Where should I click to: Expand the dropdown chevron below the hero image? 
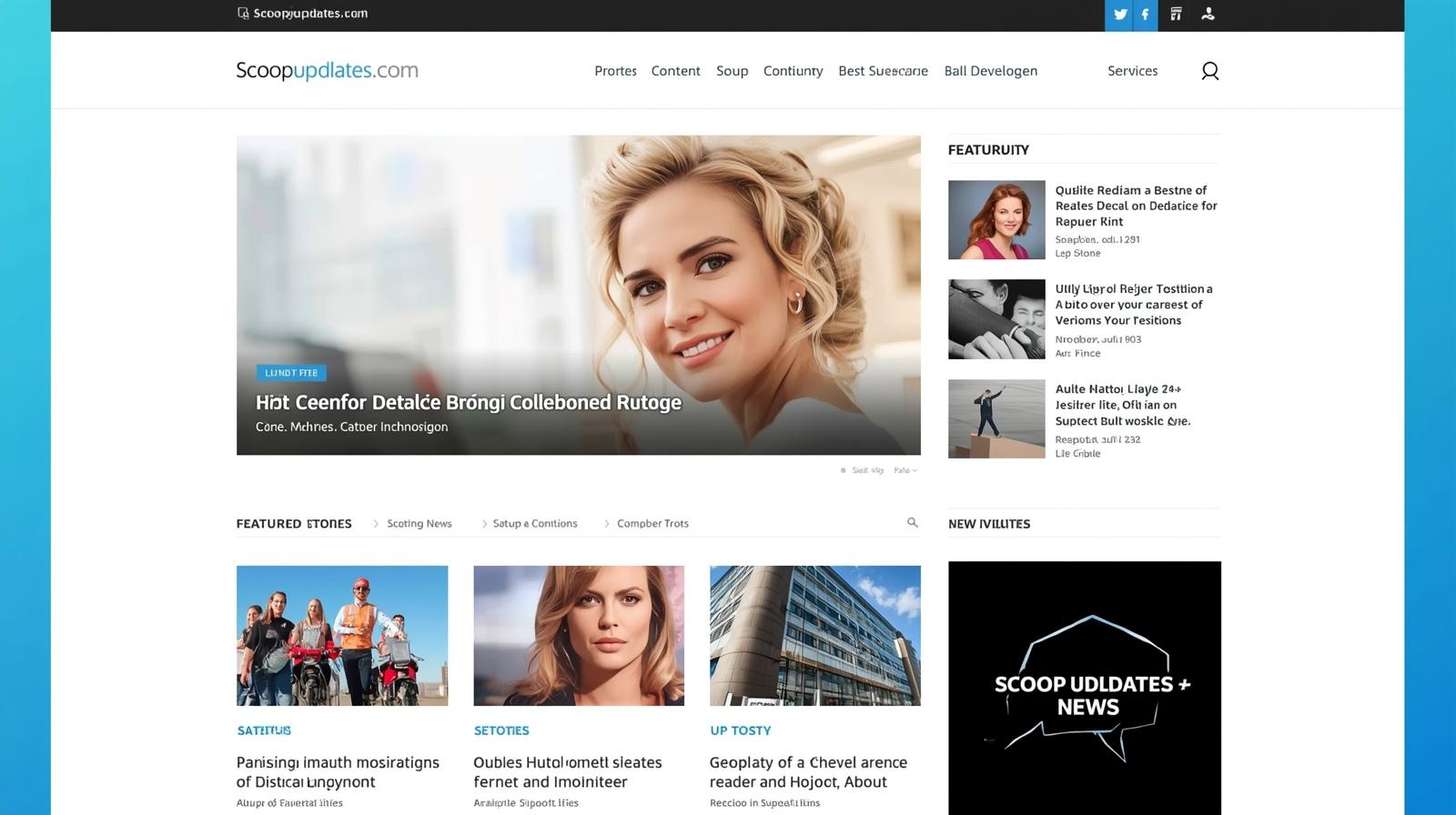tap(915, 471)
